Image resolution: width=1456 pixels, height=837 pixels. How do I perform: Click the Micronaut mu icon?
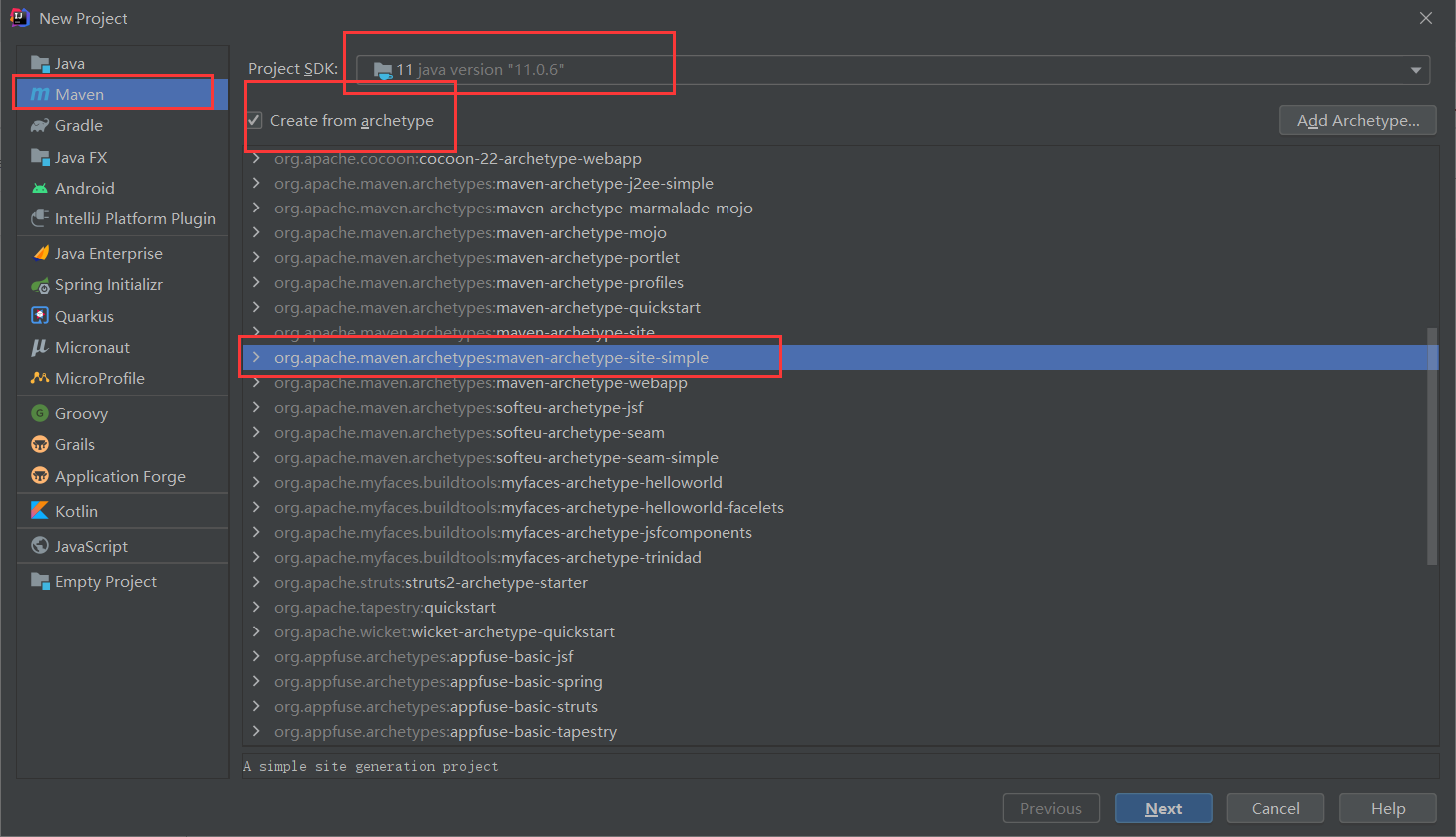(40, 347)
